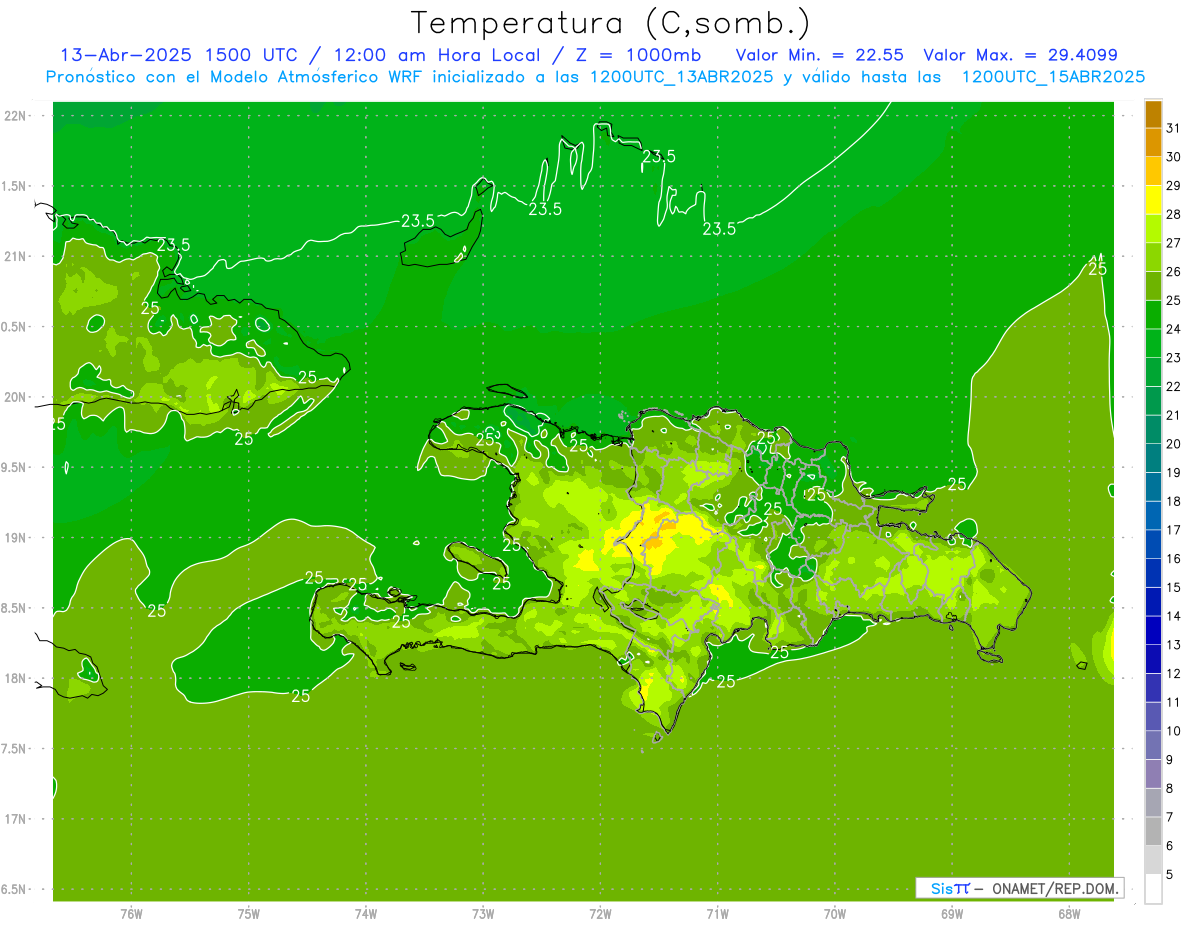Click the '70W' longitude axis label
The image size is (1200, 927).
coord(835,914)
